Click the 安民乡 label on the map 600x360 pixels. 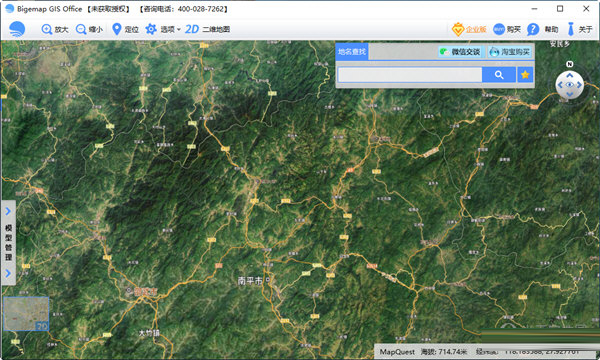pyautogui.click(x=560, y=44)
